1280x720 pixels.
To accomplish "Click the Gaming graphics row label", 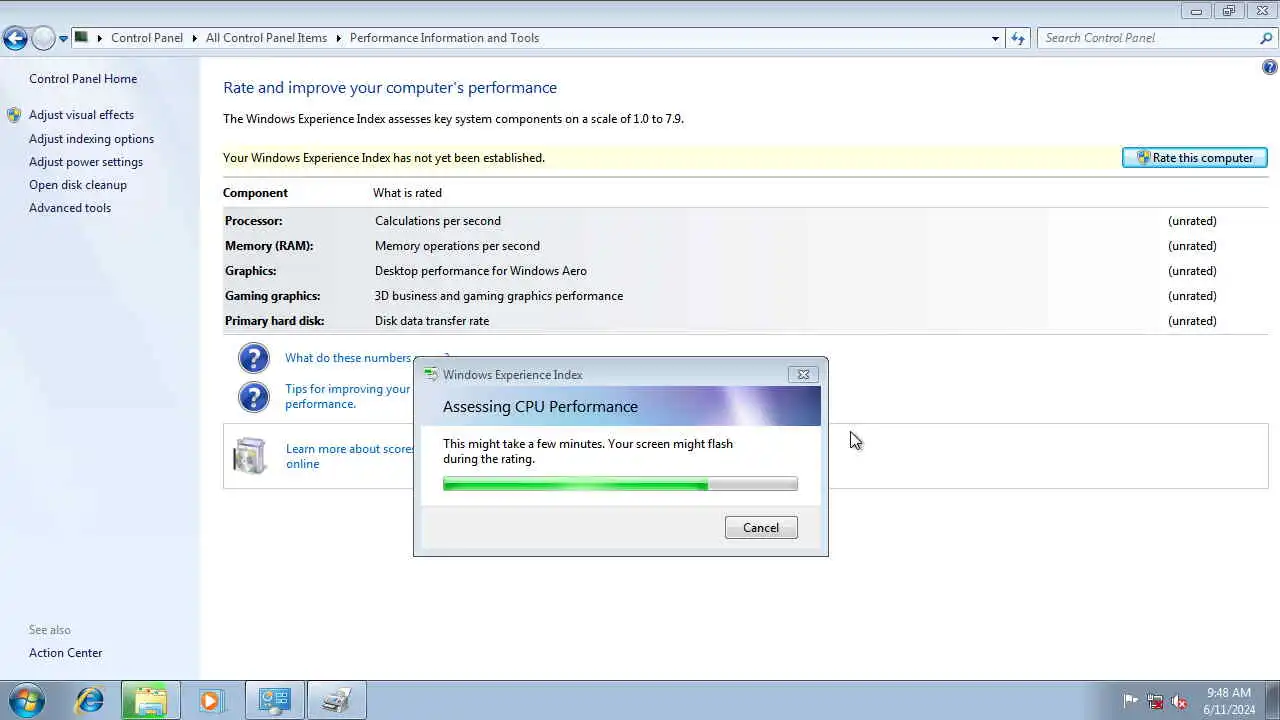I will point(273,296).
